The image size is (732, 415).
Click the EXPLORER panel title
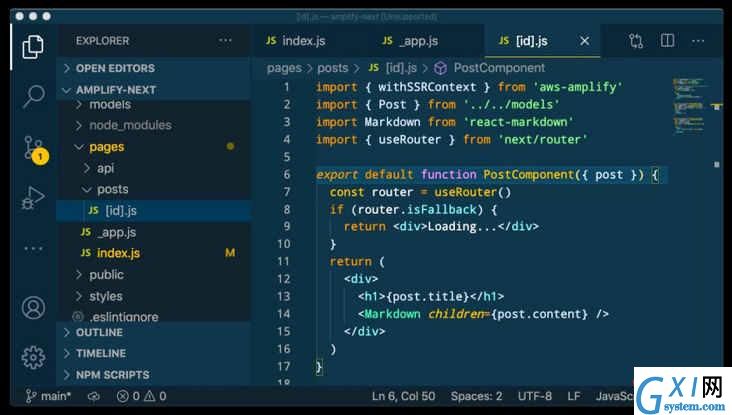coord(103,41)
